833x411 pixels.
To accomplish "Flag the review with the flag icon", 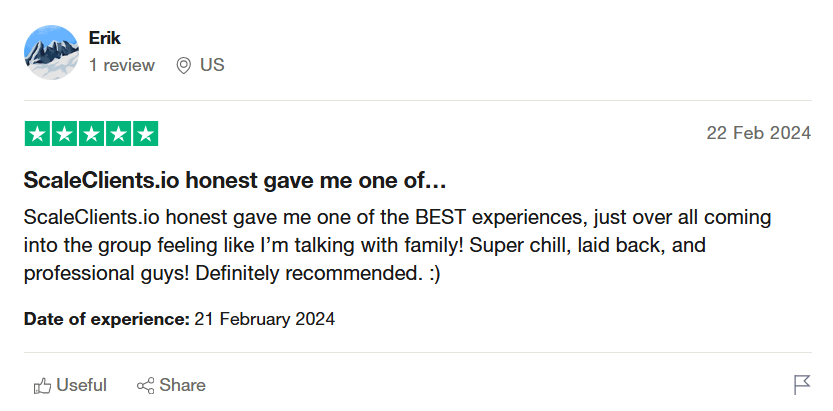I will 802,385.
